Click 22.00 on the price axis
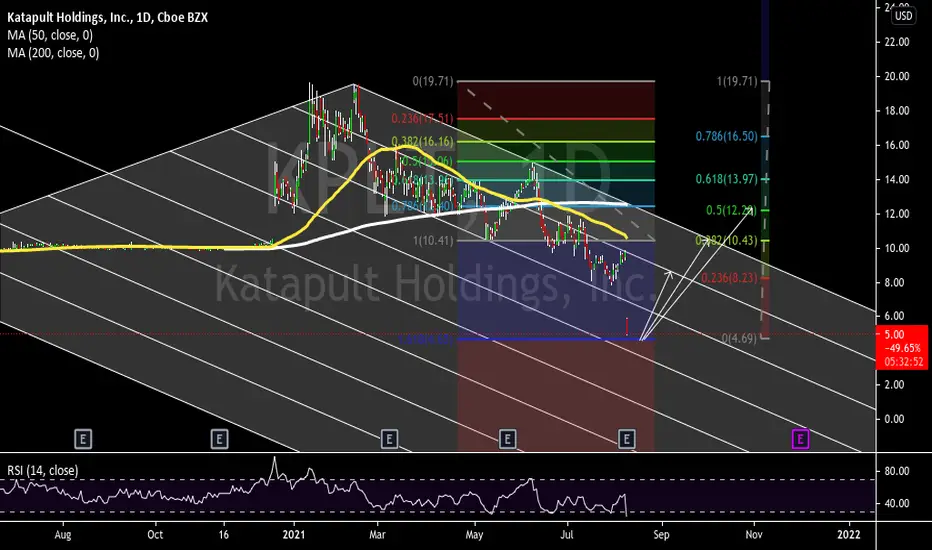This screenshot has height=550, width=932. coord(897,42)
